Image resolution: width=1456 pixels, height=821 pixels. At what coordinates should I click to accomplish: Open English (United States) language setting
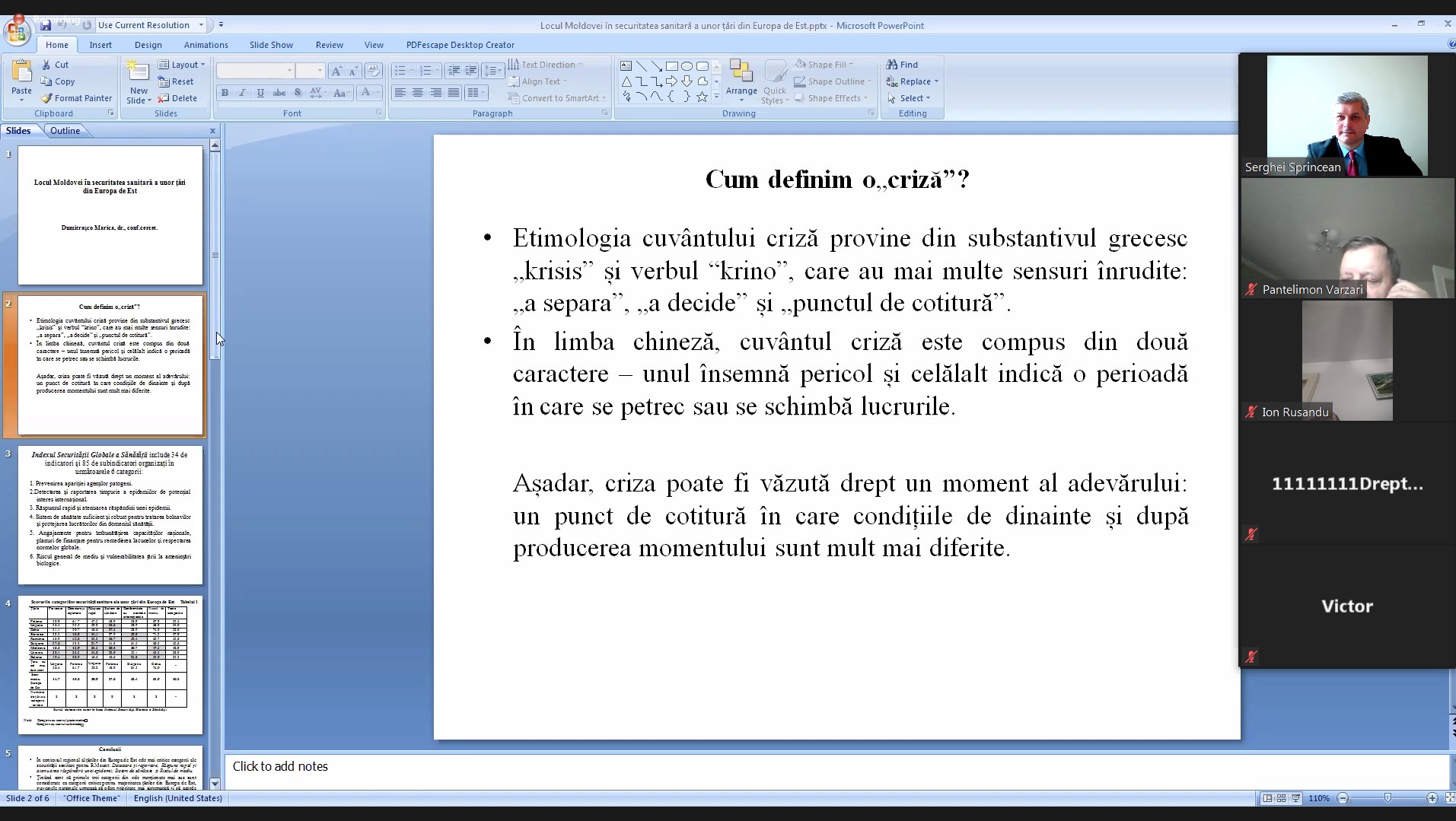pos(178,798)
